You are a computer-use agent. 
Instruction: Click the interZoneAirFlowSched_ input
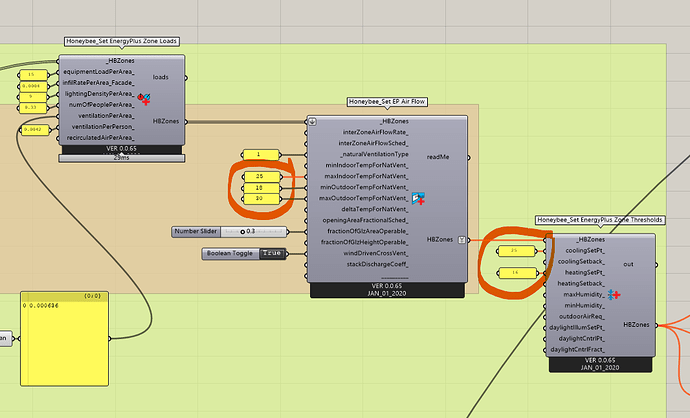click(x=374, y=143)
